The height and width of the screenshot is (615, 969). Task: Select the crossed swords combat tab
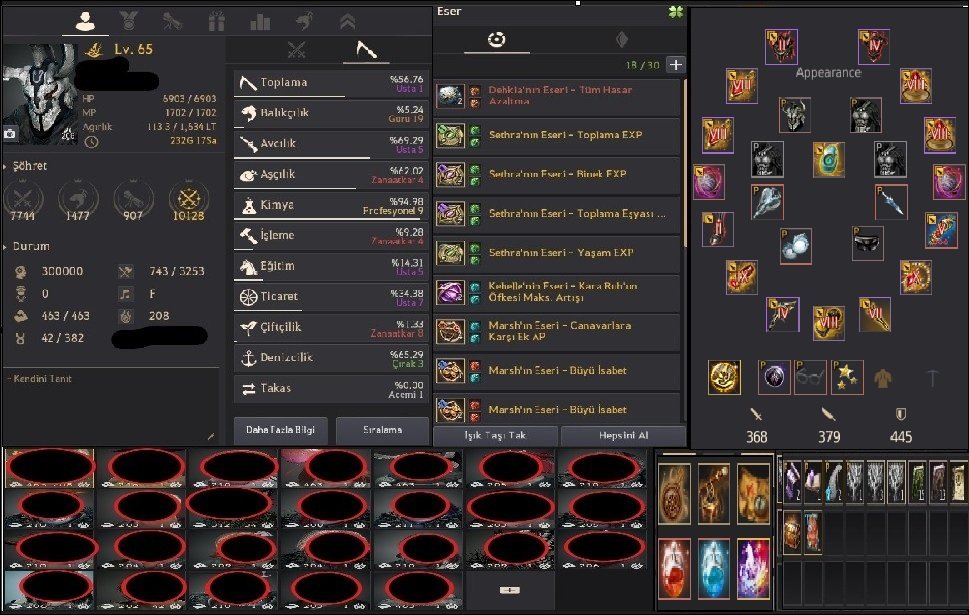coord(297,50)
